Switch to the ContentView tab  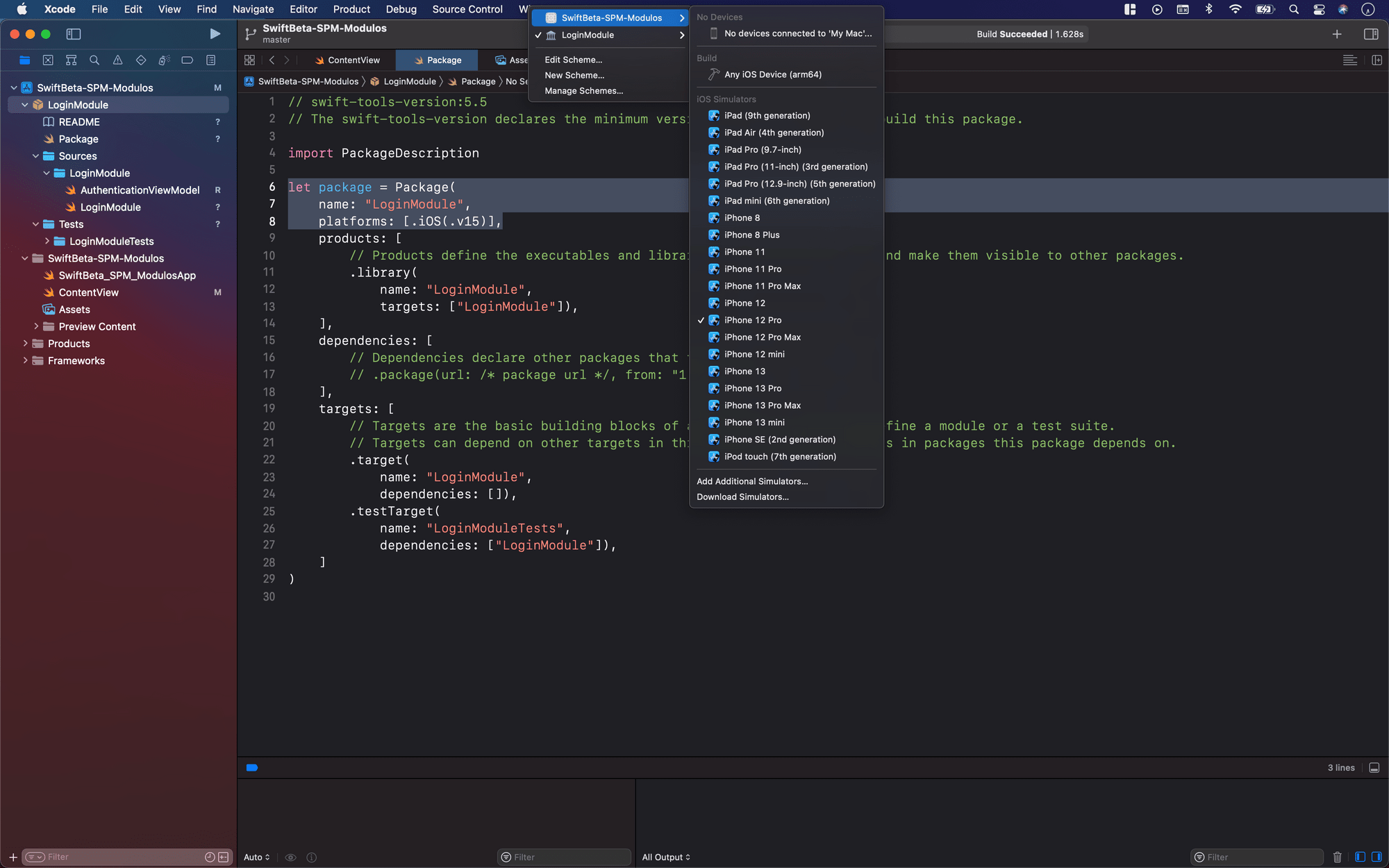click(347, 60)
